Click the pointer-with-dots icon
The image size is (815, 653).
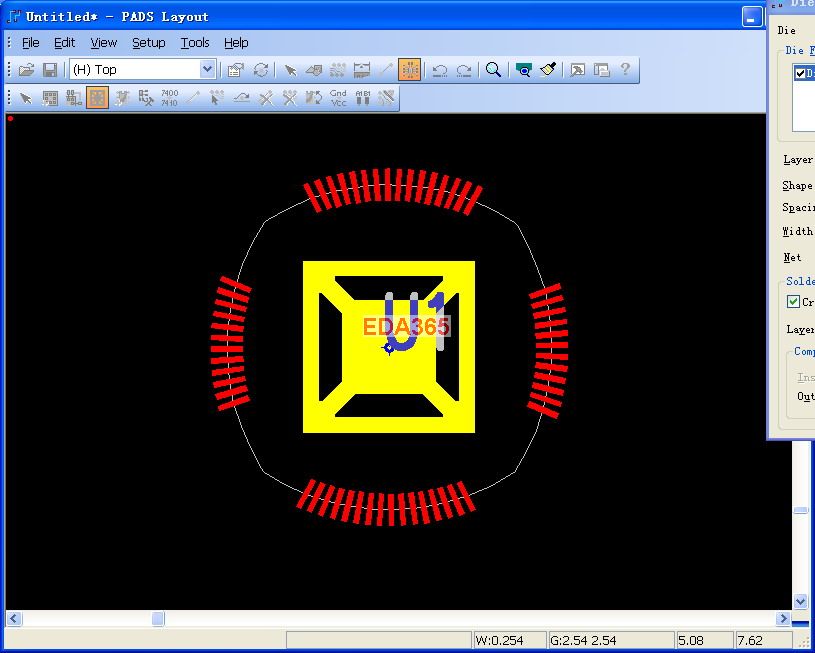pyautogui.click(x=216, y=98)
